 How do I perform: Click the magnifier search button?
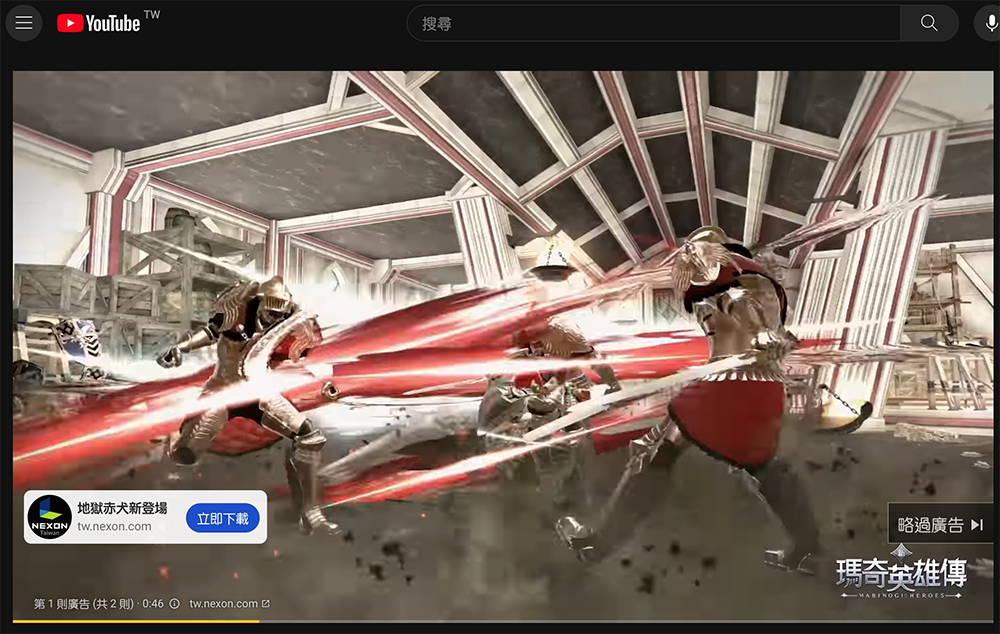tap(929, 24)
